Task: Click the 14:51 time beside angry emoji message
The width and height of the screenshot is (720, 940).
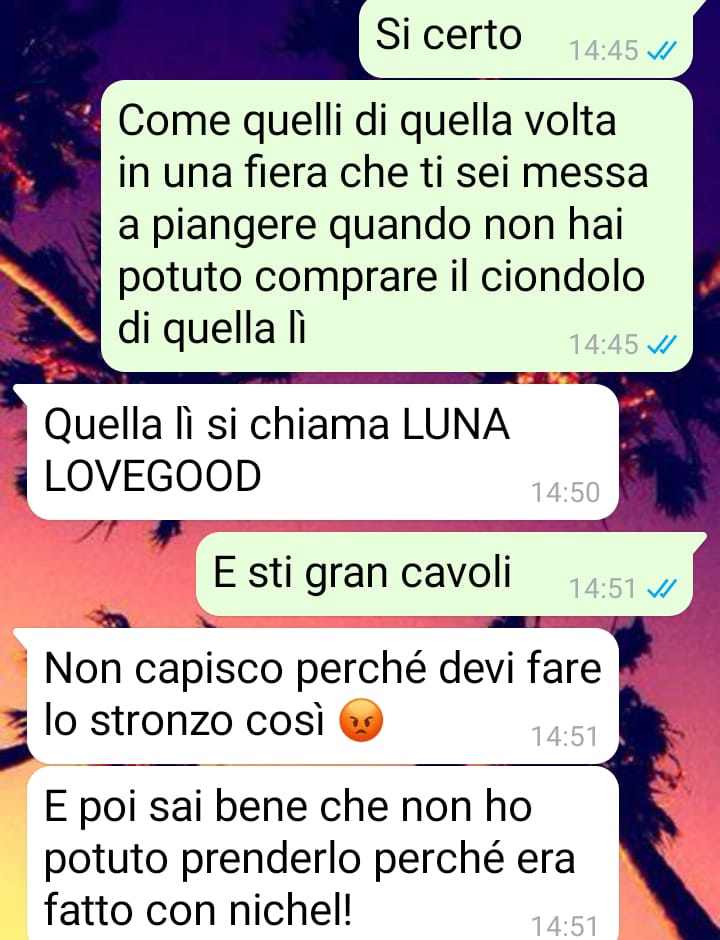Action: (565, 737)
